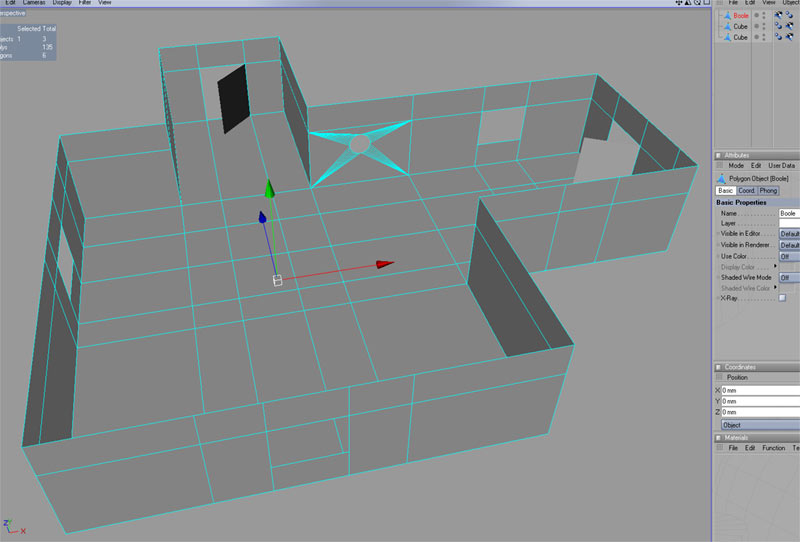Expand the Shaded Wire Color arrow
Screen dimensions: 800x542
pyautogui.click(x=776, y=288)
